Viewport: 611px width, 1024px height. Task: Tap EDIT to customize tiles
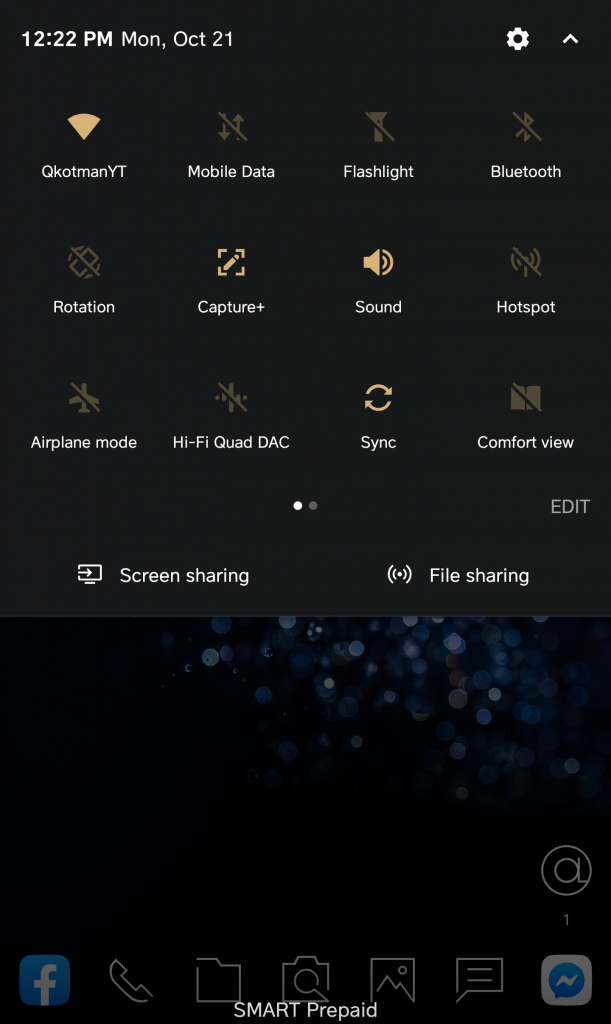(570, 507)
